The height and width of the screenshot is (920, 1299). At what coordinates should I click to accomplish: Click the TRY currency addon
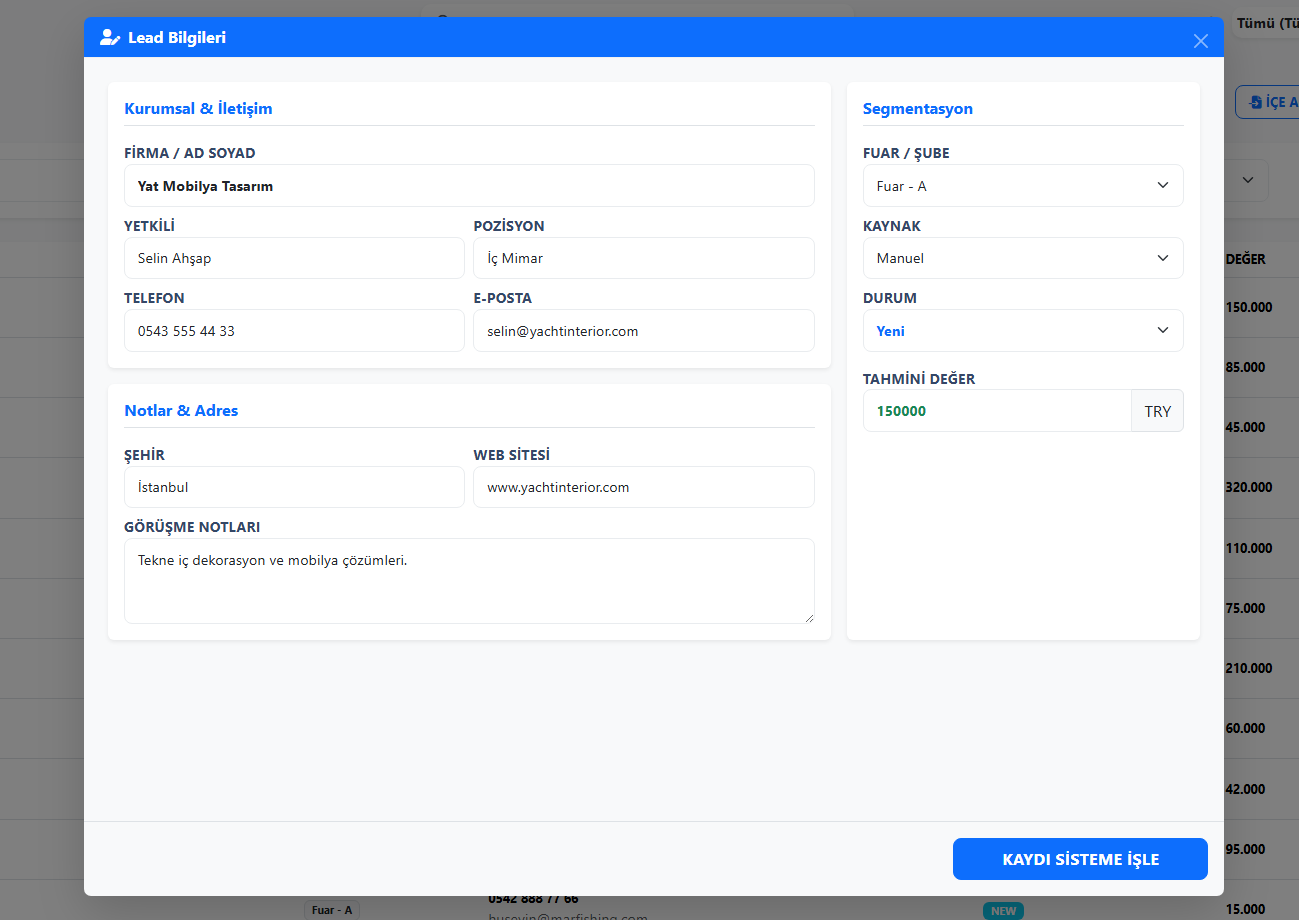1157,411
